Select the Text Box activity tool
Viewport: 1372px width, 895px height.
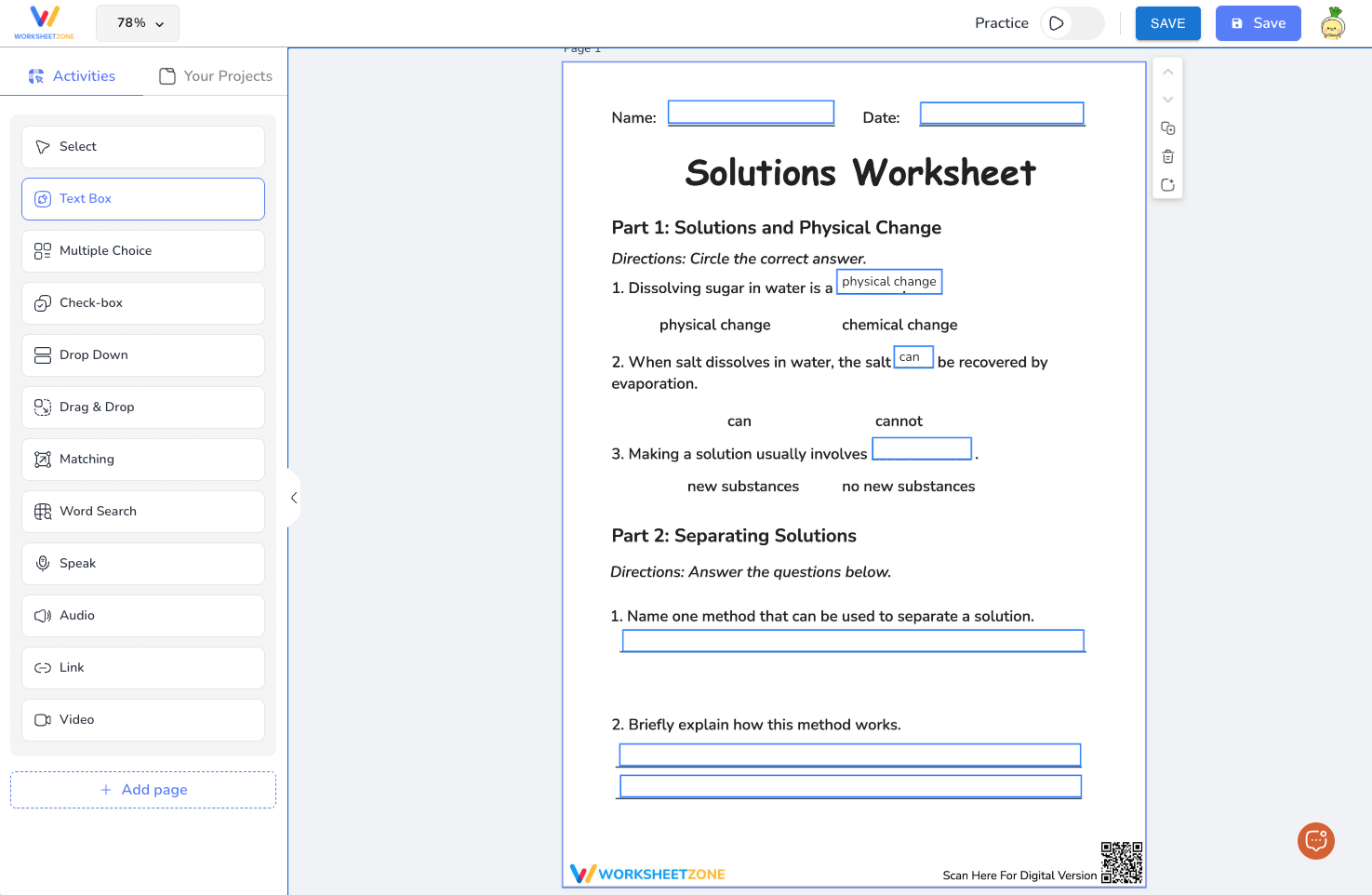coord(142,198)
